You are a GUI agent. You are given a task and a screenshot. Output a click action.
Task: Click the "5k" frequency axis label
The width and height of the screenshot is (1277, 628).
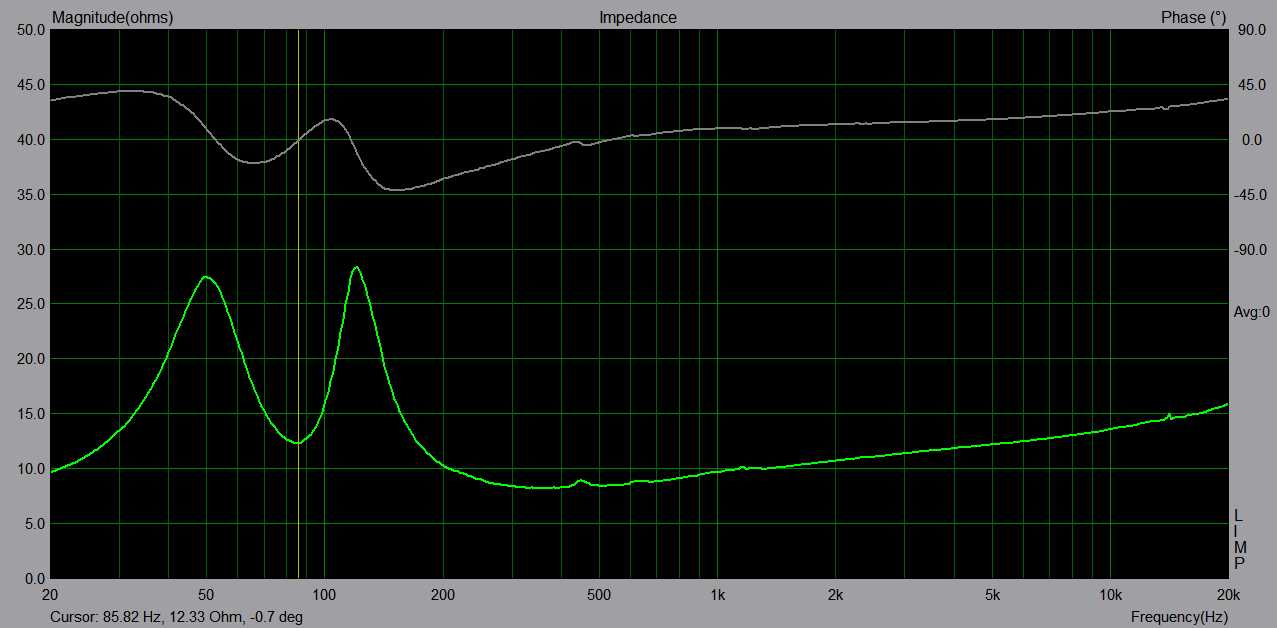pos(991,594)
